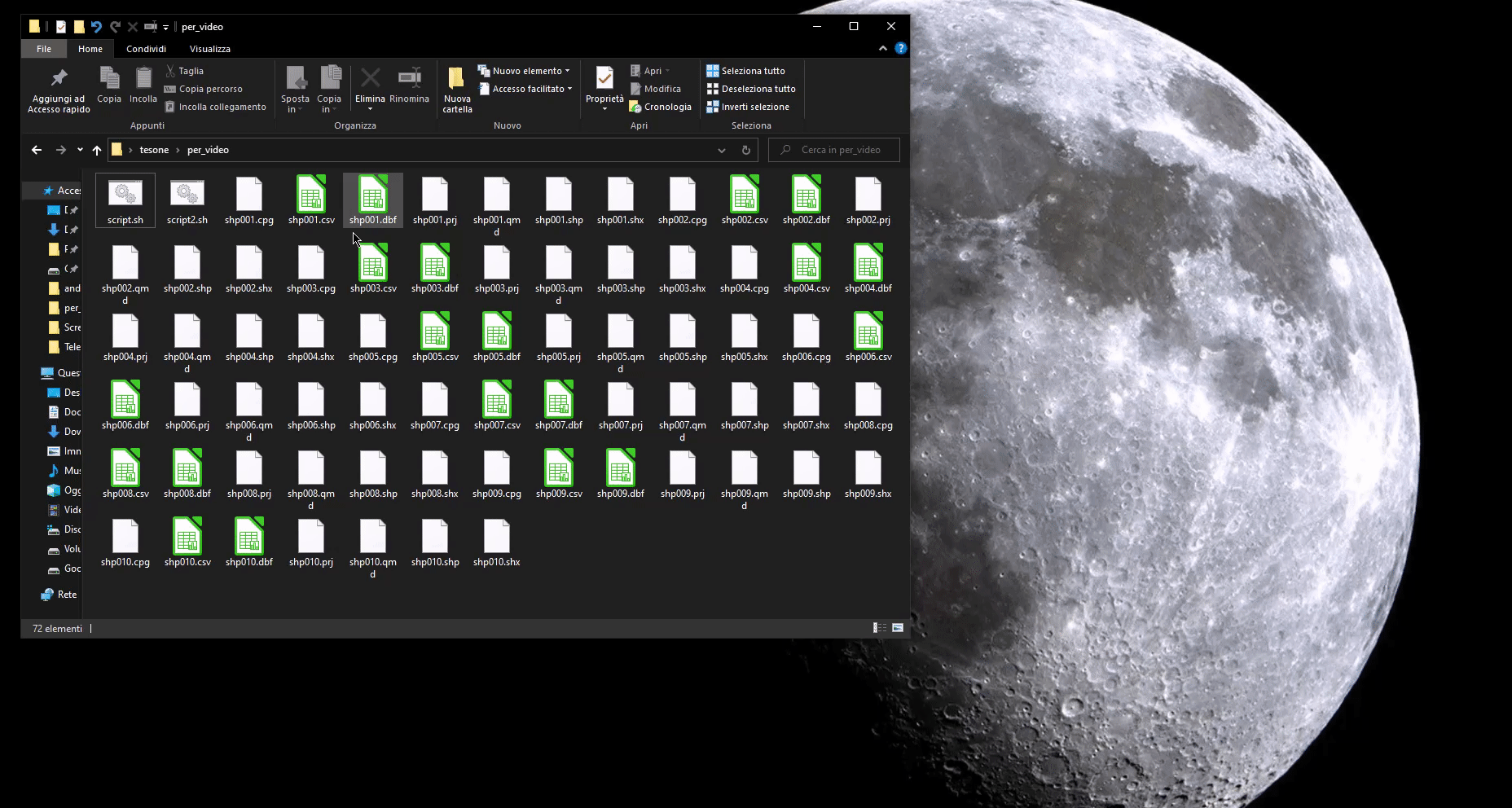Image resolution: width=1512 pixels, height=808 pixels.
Task: Click the Rinomina rename icon
Action: (x=409, y=79)
